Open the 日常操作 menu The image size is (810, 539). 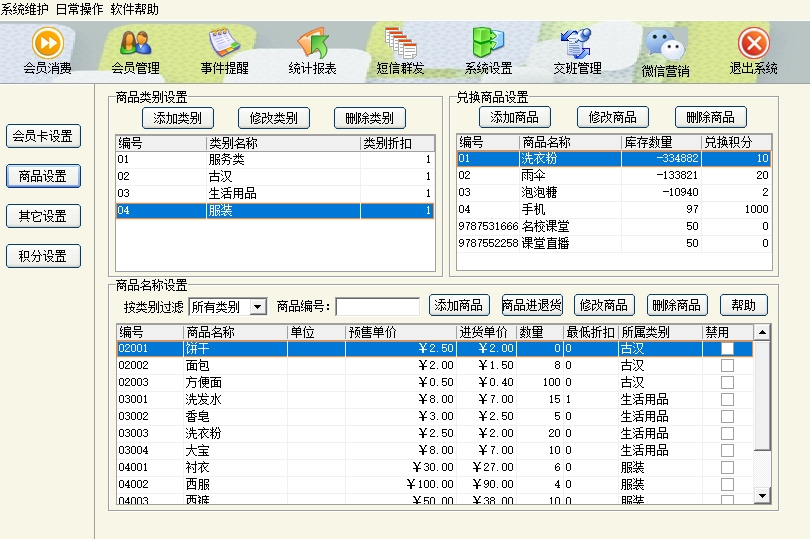coord(79,8)
